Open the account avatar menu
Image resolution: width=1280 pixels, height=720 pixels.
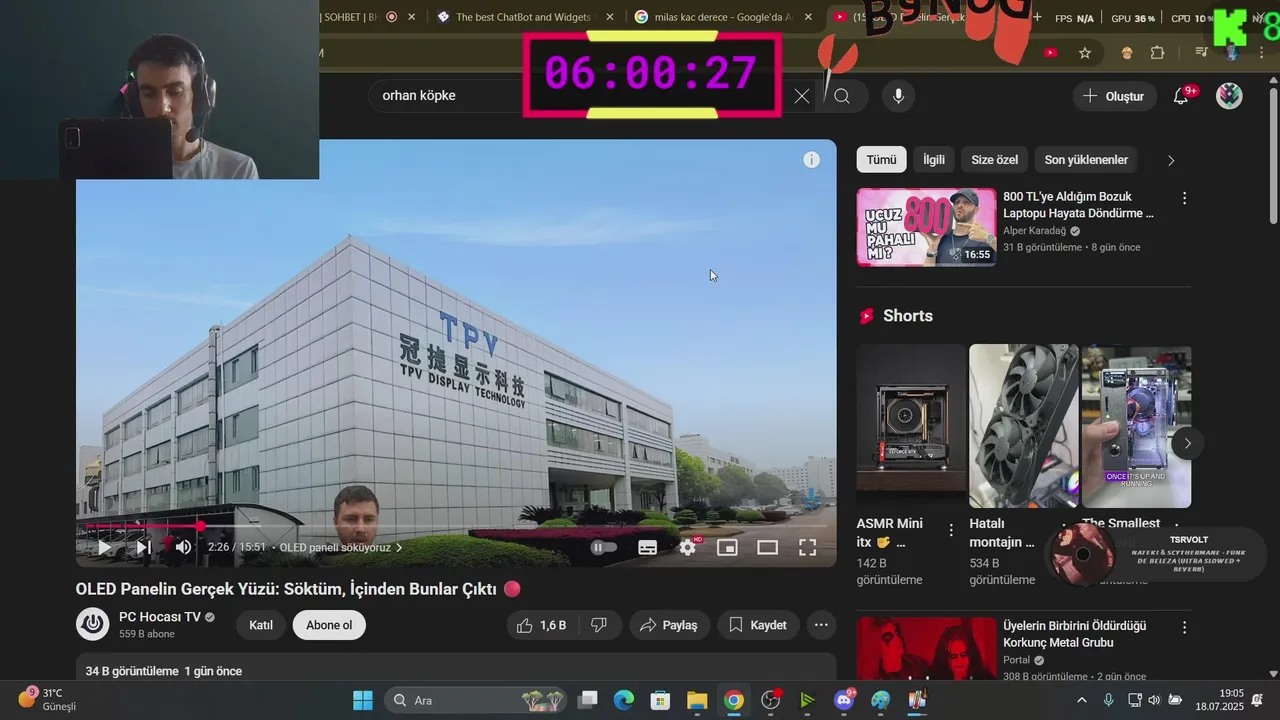[x=1229, y=96]
